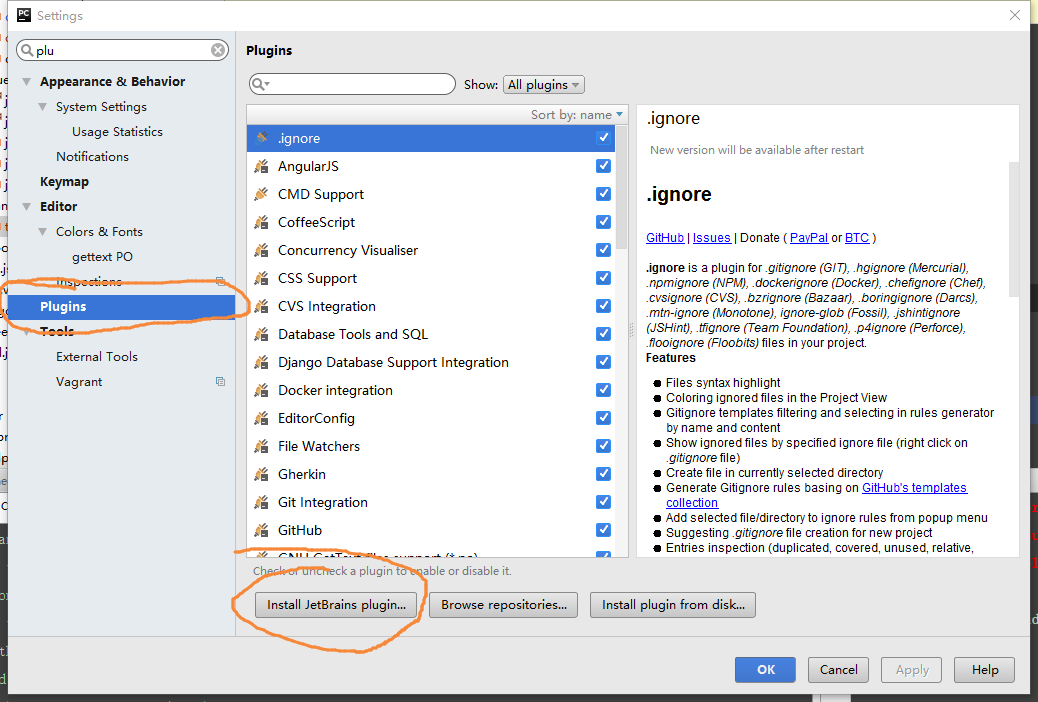Click the CSS Support plugin icon
The width and height of the screenshot is (1038, 702).
point(261,278)
